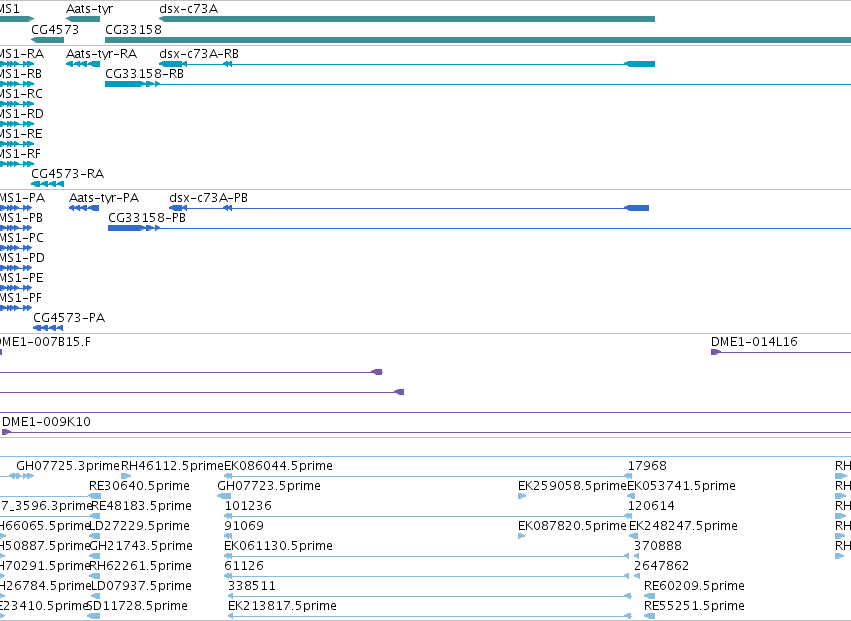851x621 pixels.
Task: Click the RE55251.5prime EST label
Action: (694, 606)
